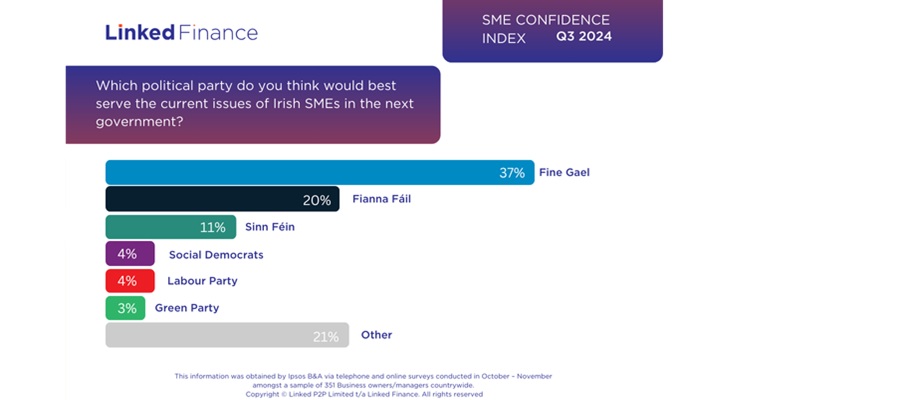Select the green Green Party 3% bar
The height and width of the screenshot is (400, 900).
tap(125, 308)
